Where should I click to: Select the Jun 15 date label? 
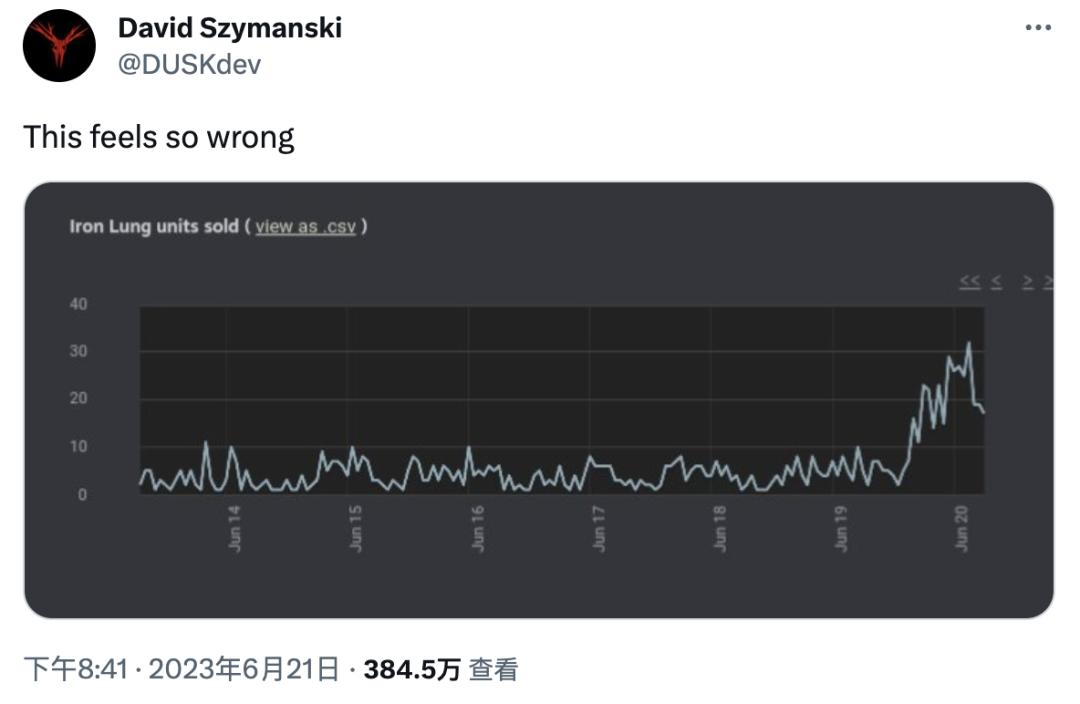pyautogui.click(x=355, y=528)
